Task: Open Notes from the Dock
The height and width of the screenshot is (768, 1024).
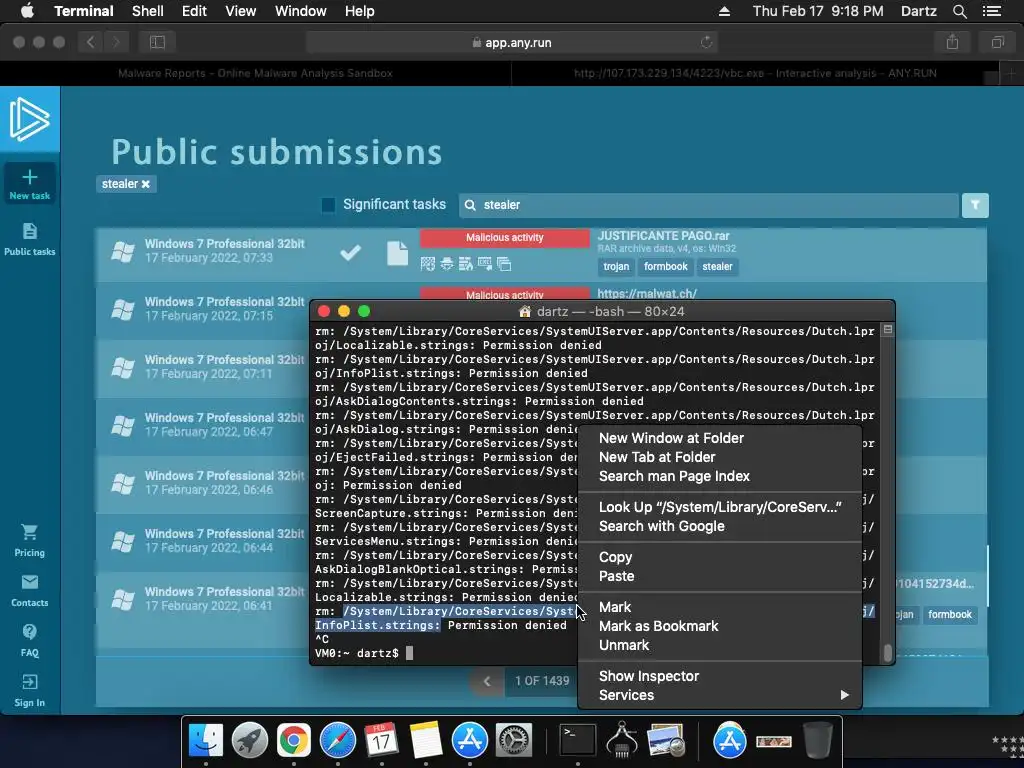Action: [426, 741]
